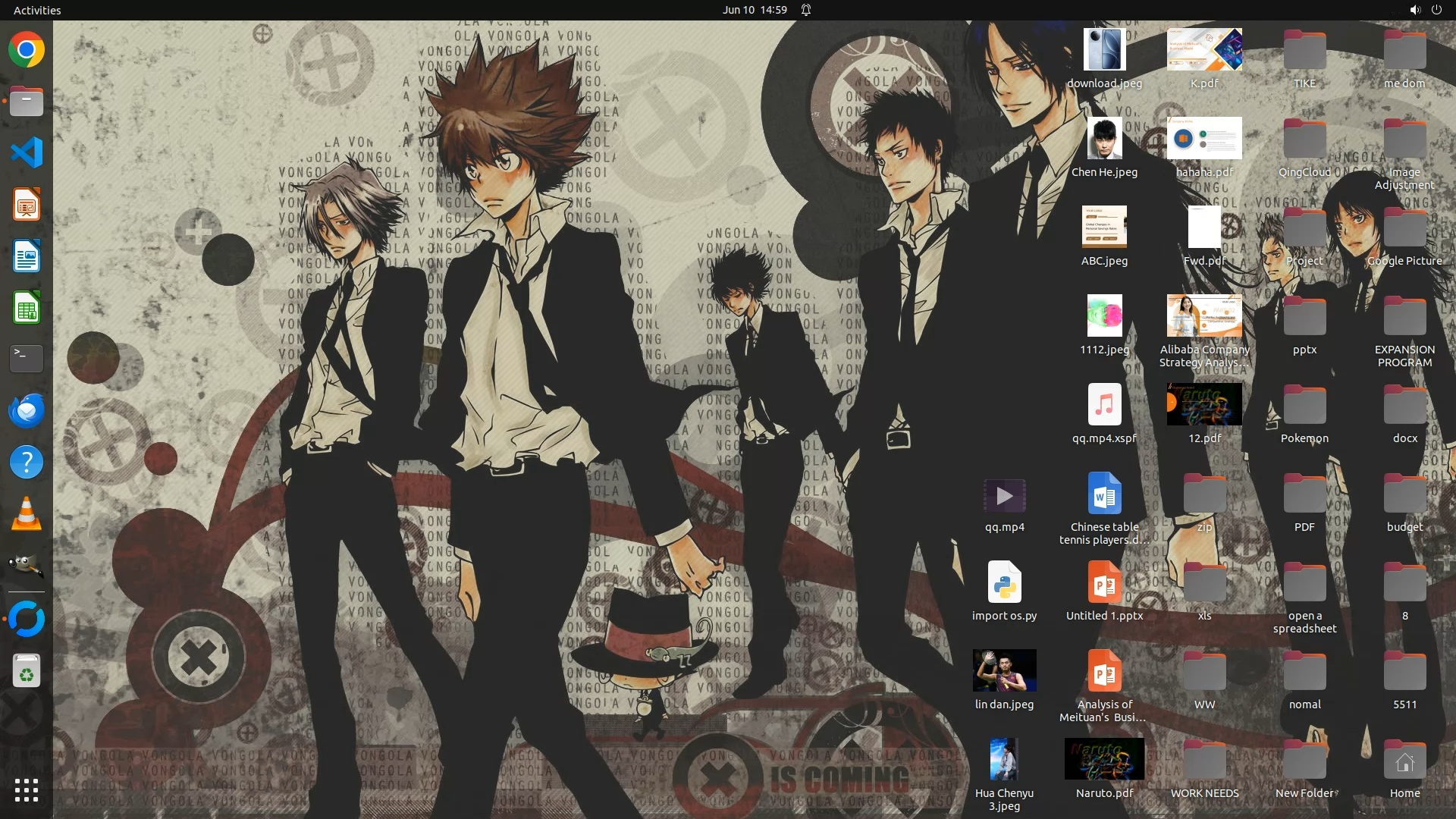The width and height of the screenshot is (1456, 819).
Task: Open GIMP image editor from dock
Action: 27,565
